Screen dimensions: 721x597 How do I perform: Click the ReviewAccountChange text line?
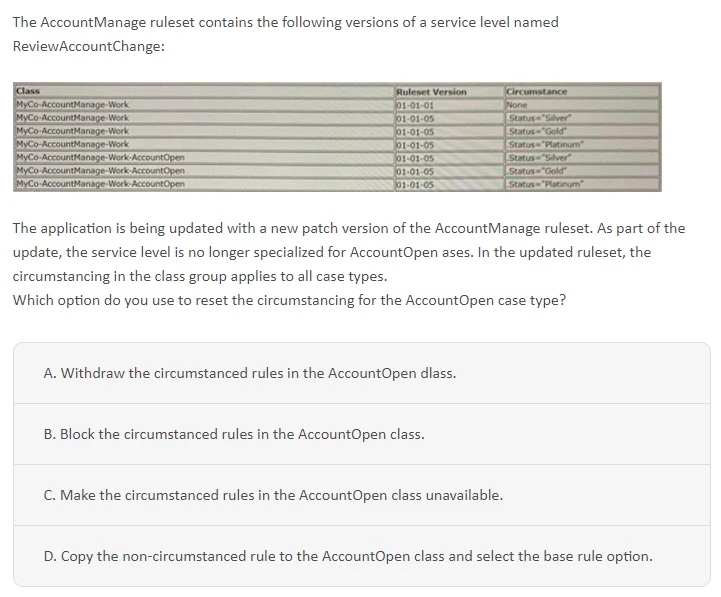(x=89, y=47)
